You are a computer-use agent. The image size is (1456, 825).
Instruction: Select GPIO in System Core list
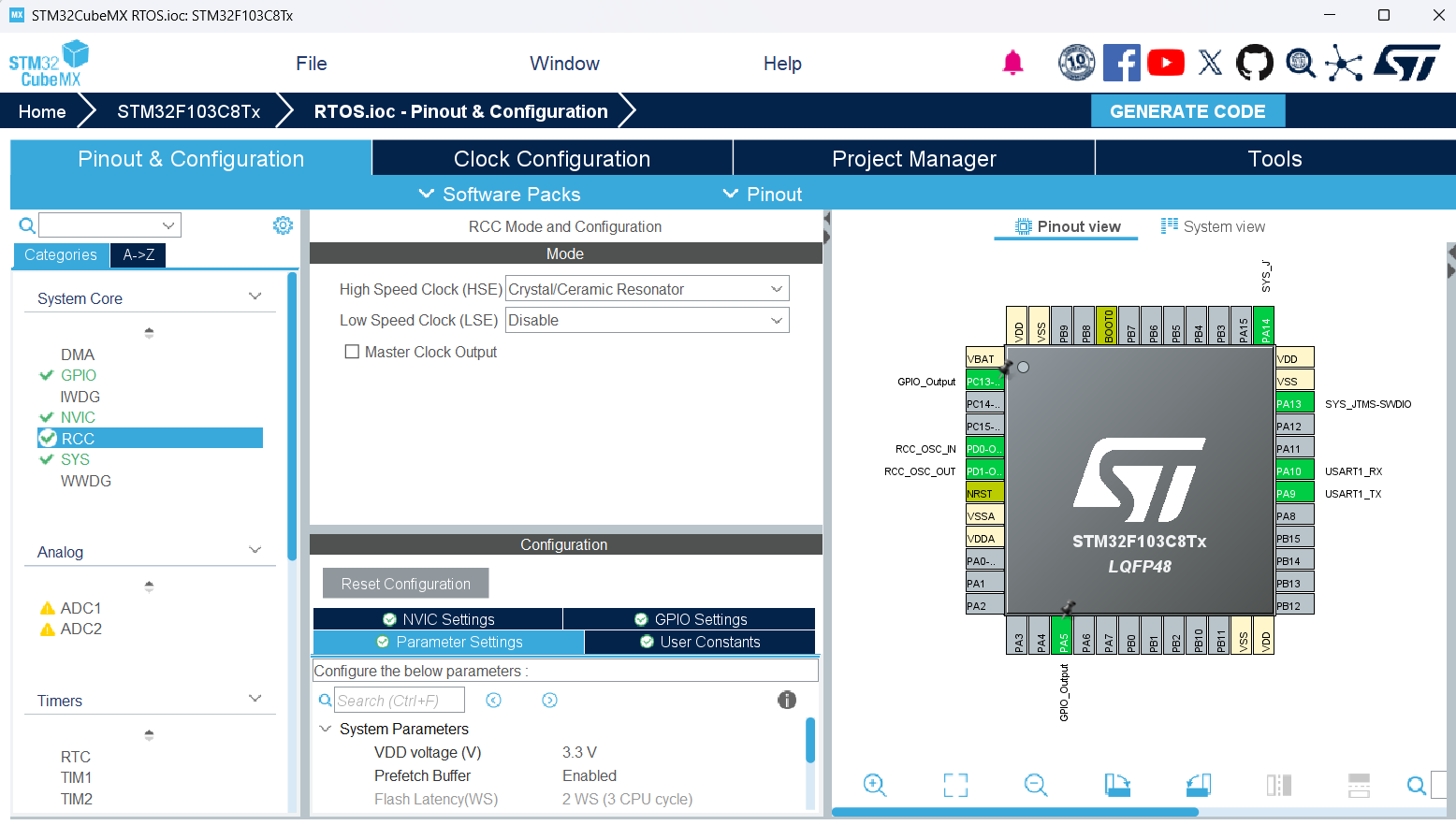coord(79,375)
